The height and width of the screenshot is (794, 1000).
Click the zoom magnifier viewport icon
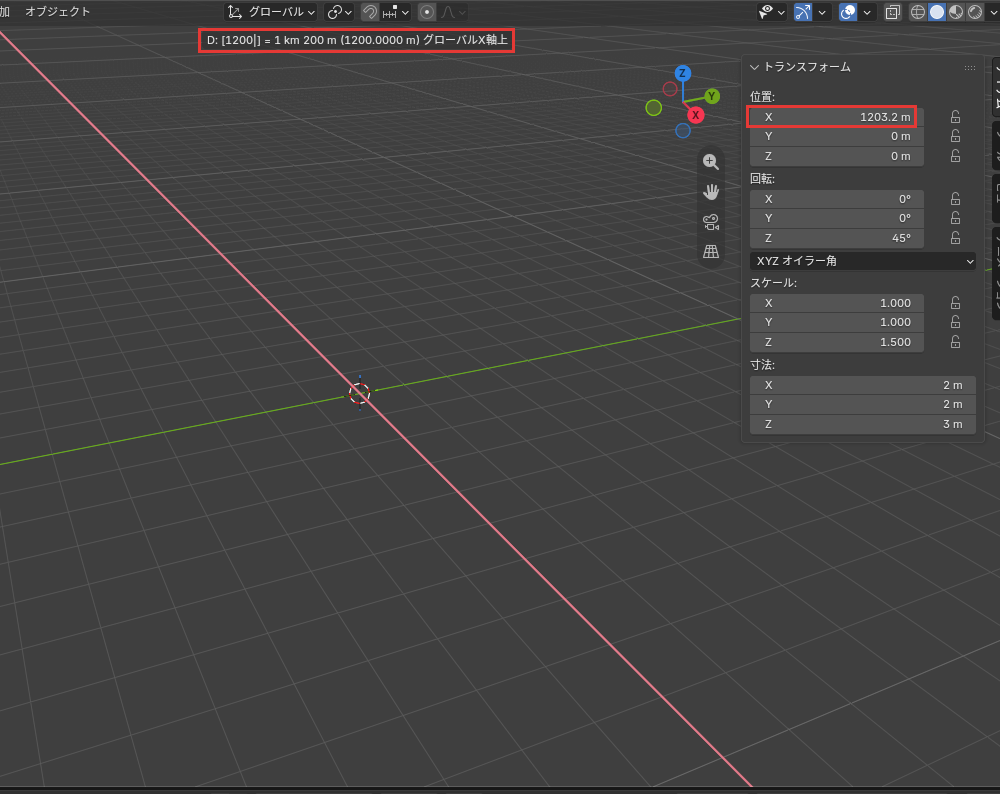(710, 161)
